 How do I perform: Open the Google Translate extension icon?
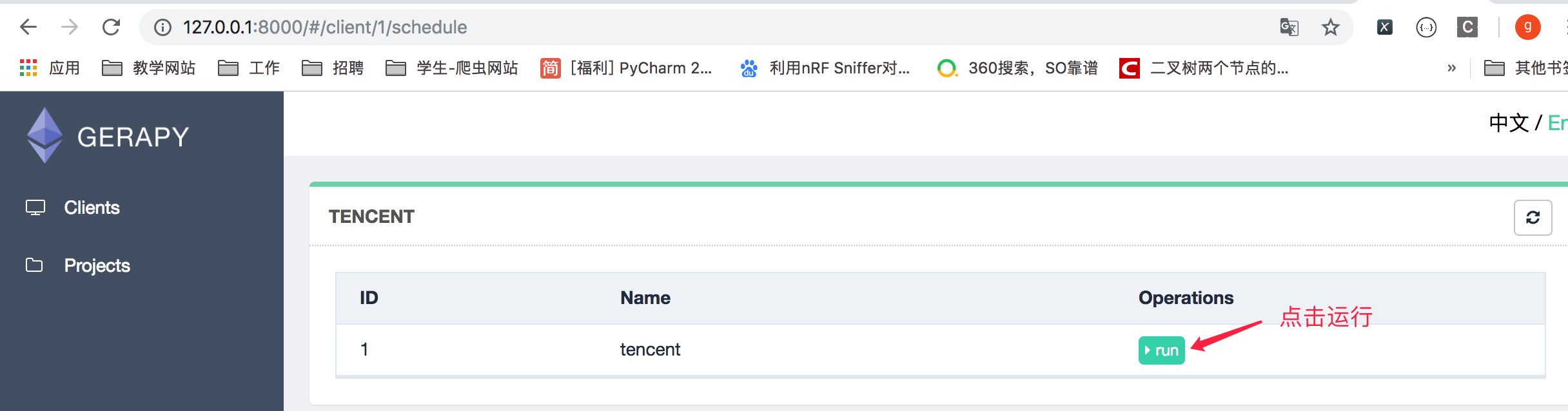coord(1290,27)
